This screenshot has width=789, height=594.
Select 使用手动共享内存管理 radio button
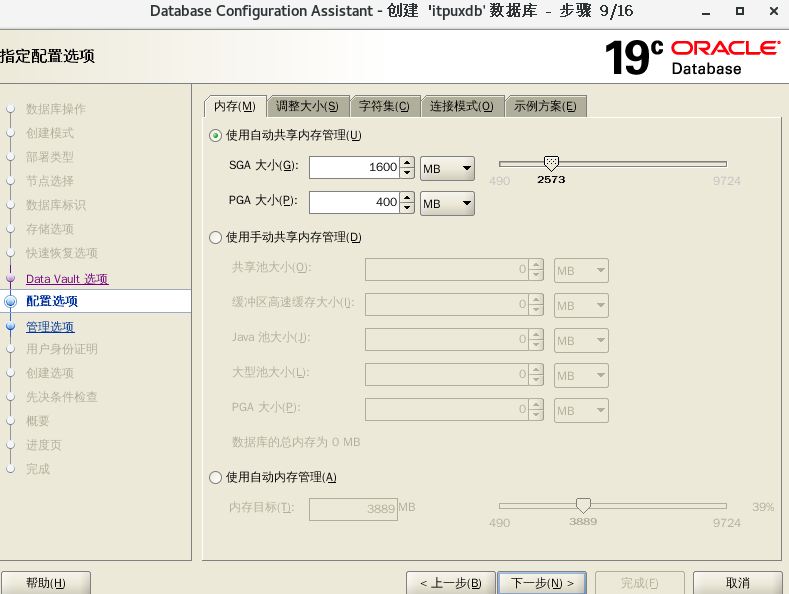pos(215,238)
